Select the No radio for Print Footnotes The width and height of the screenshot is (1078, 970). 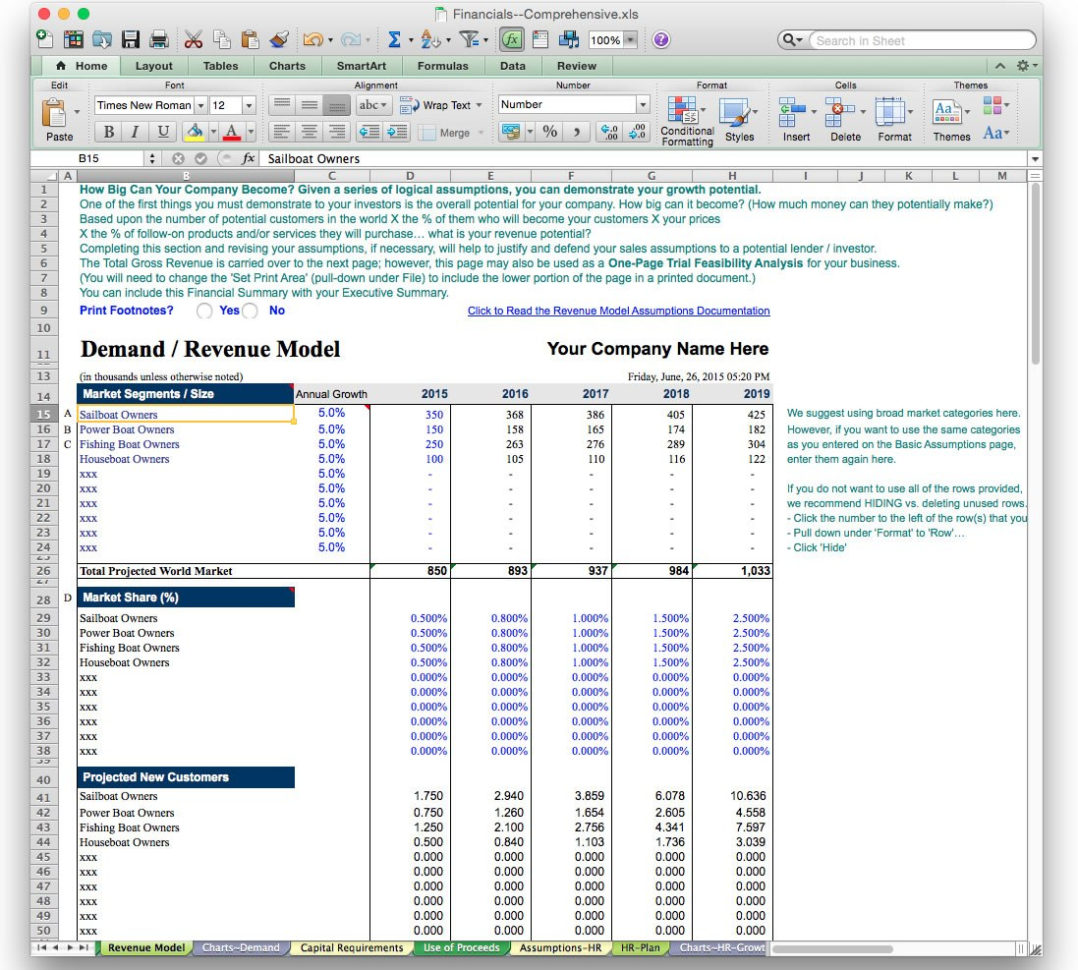(249, 310)
